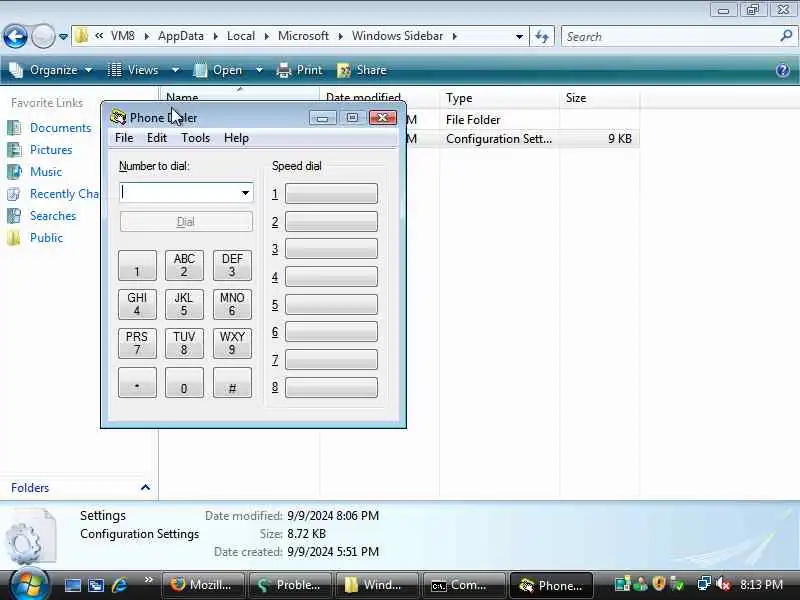Image resolution: width=800 pixels, height=600 pixels.
Task: Click Speed dial button 1
Action: pos(331,193)
